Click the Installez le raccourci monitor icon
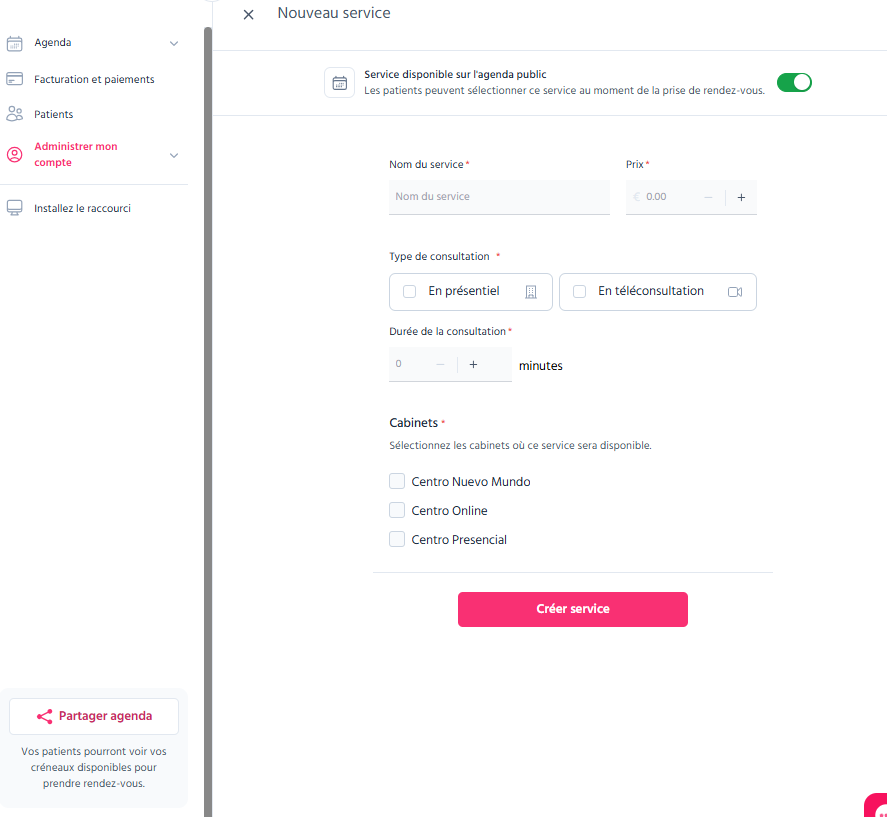 [x=15, y=208]
